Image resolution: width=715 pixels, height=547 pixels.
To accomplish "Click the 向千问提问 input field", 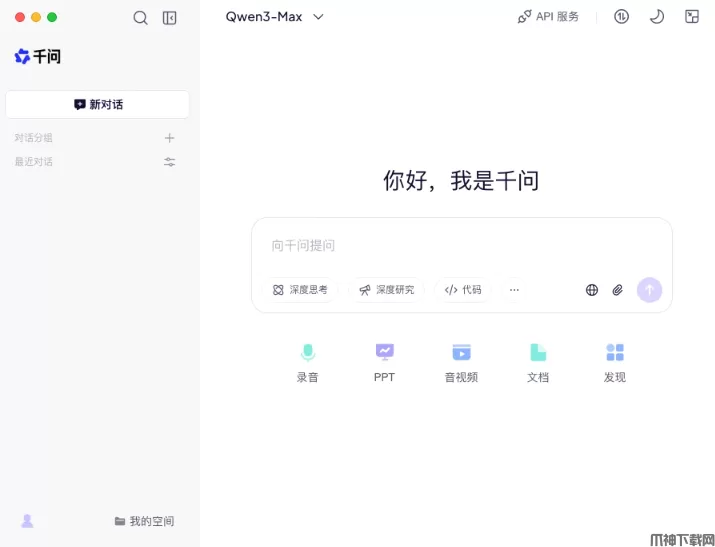I will click(x=460, y=245).
